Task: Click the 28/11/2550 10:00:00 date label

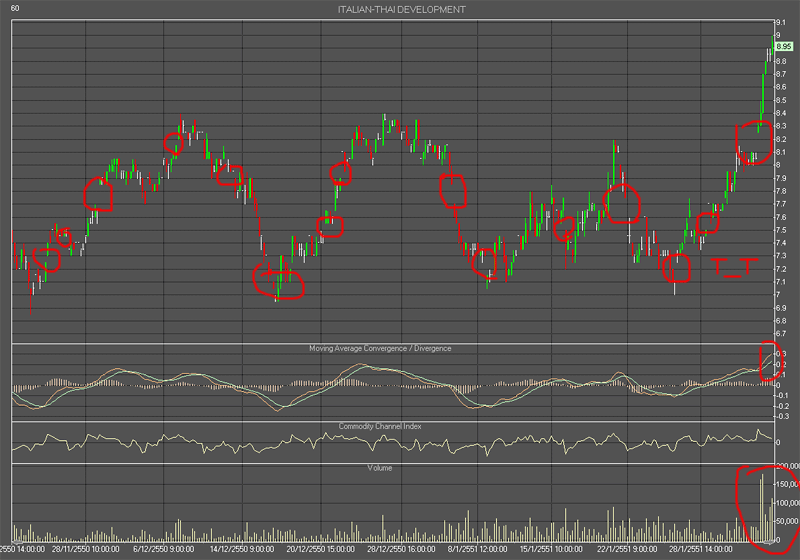Action: pos(85,549)
